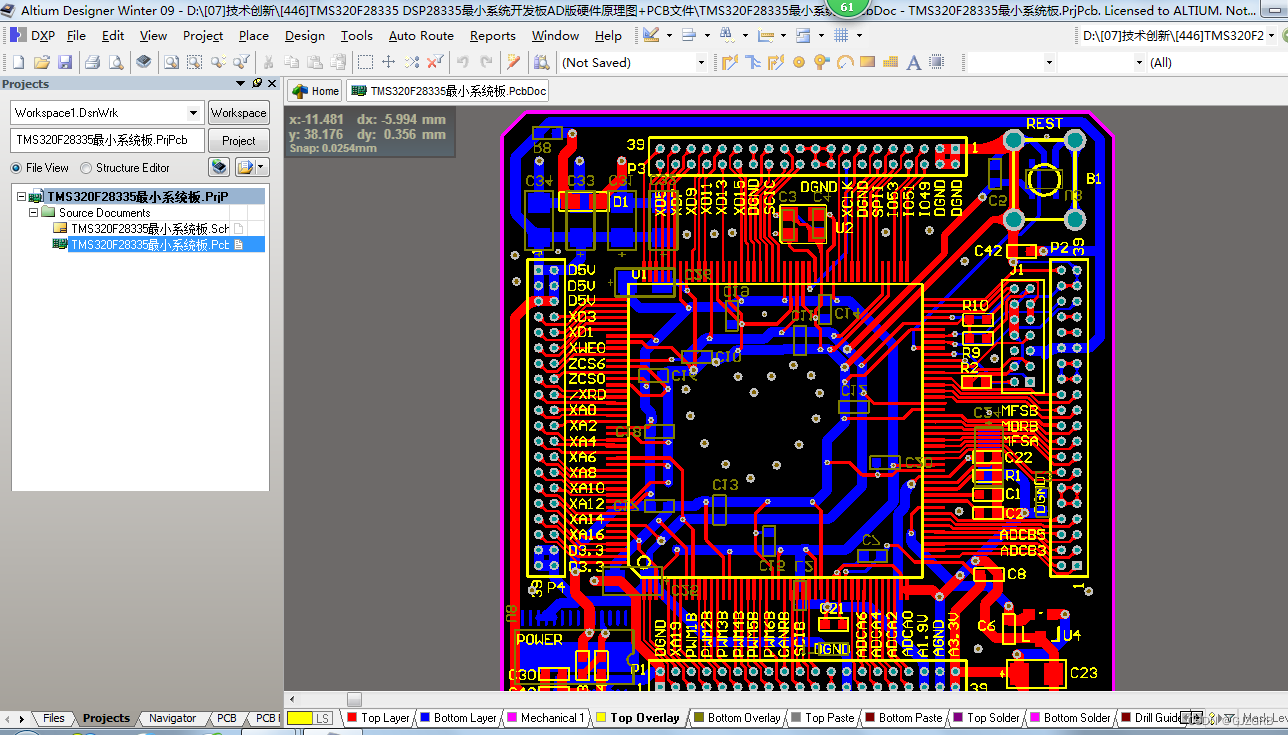This screenshot has width=1288, height=735.
Task: Select the Mechanical 1 layer tab
Action: click(544, 718)
